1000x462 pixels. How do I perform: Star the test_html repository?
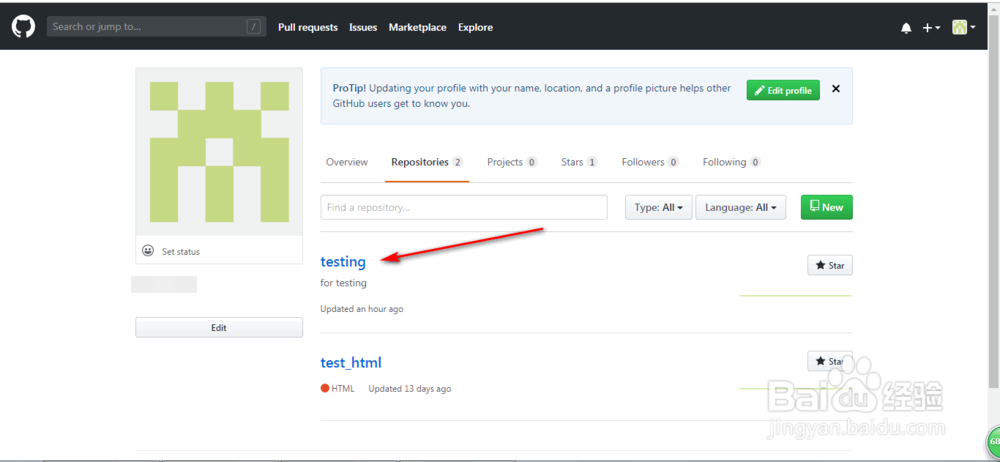pyautogui.click(x=830, y=361)
